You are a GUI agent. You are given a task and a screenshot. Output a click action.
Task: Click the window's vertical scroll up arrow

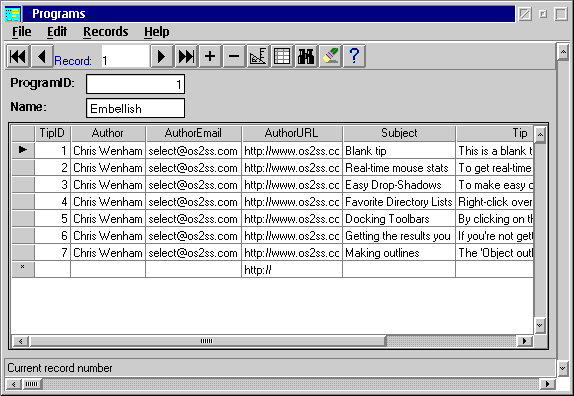click(x=563, y=52)
